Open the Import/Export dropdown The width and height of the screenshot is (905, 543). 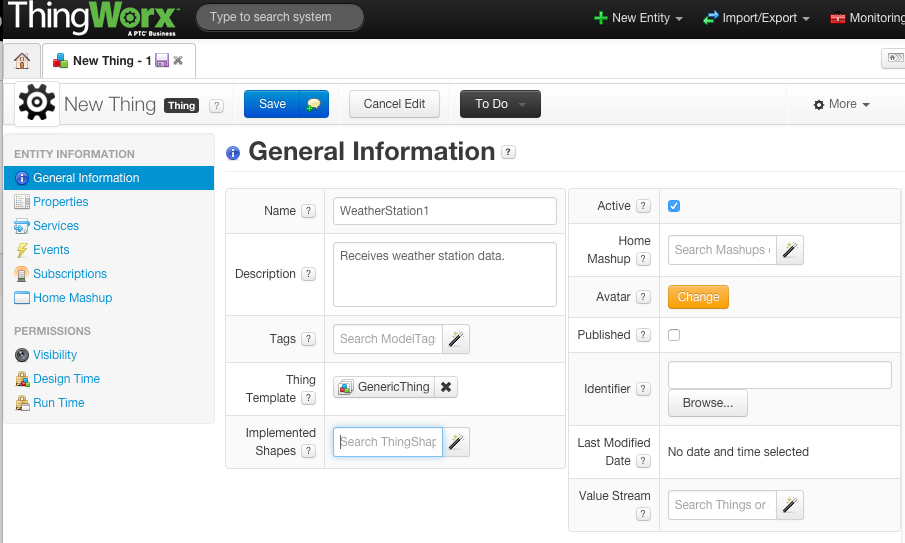[757, 18]
